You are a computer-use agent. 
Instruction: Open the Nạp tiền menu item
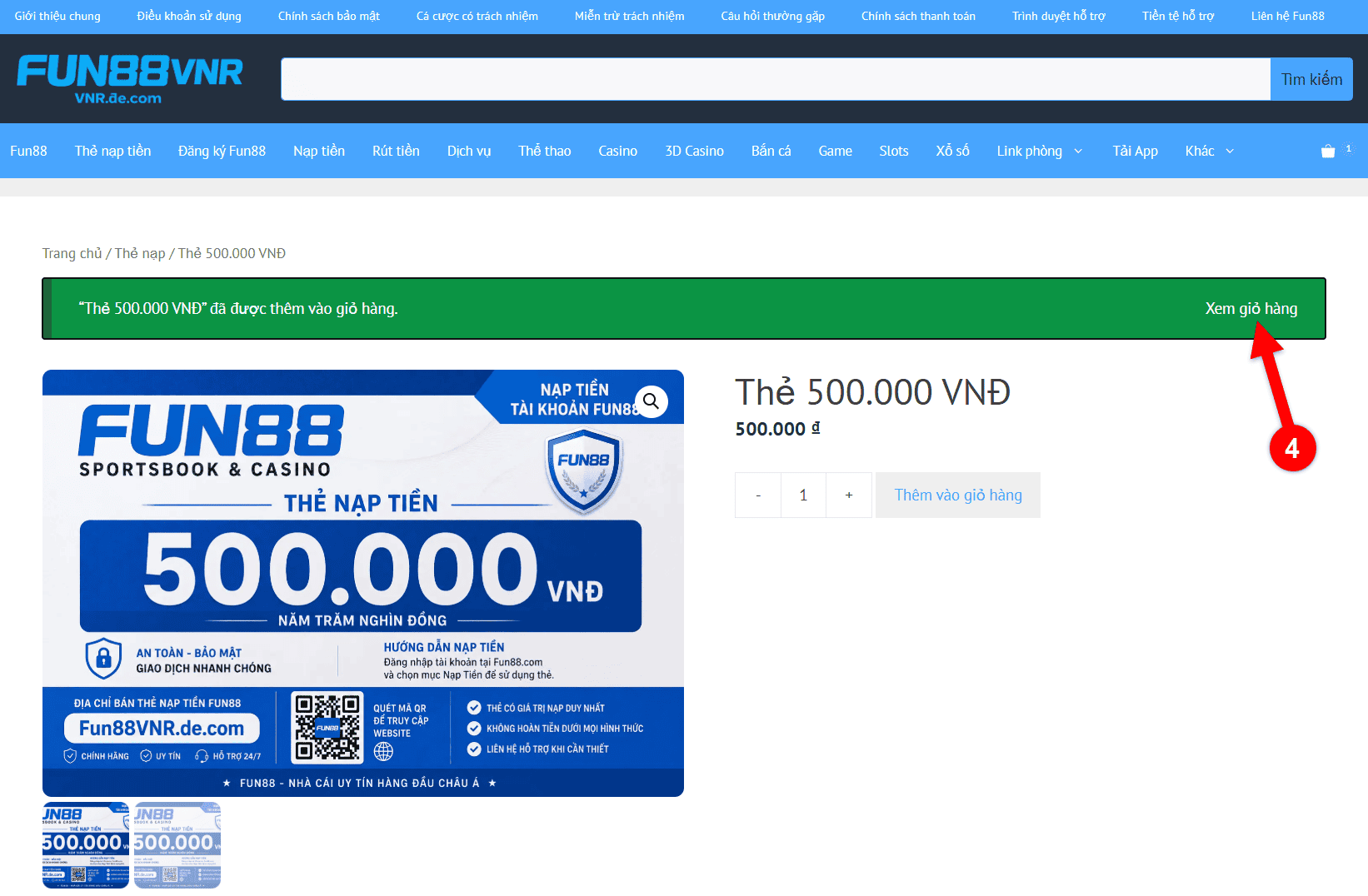319,151
